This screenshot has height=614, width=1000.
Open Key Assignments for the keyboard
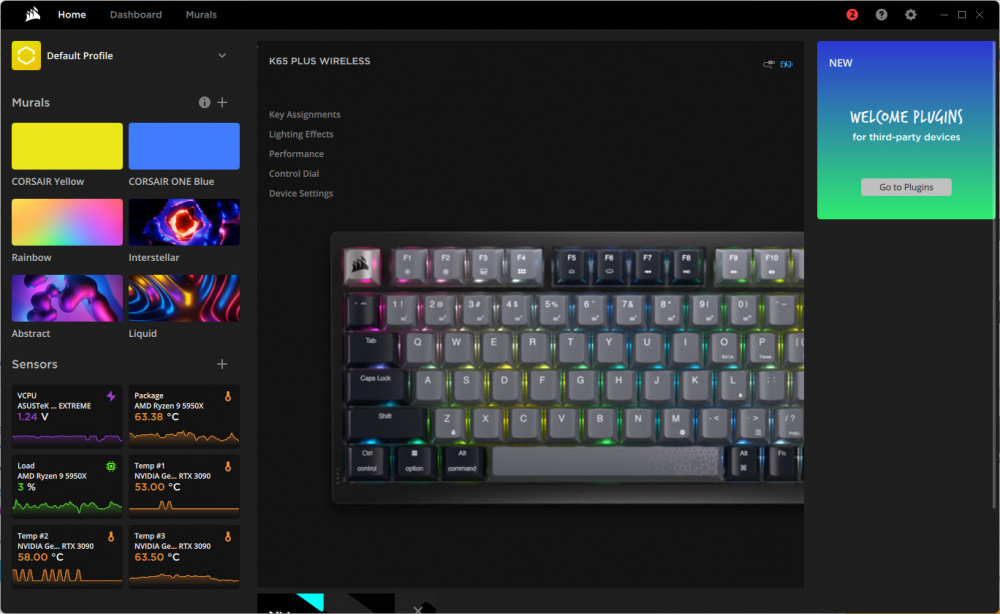tap(304, 114)
